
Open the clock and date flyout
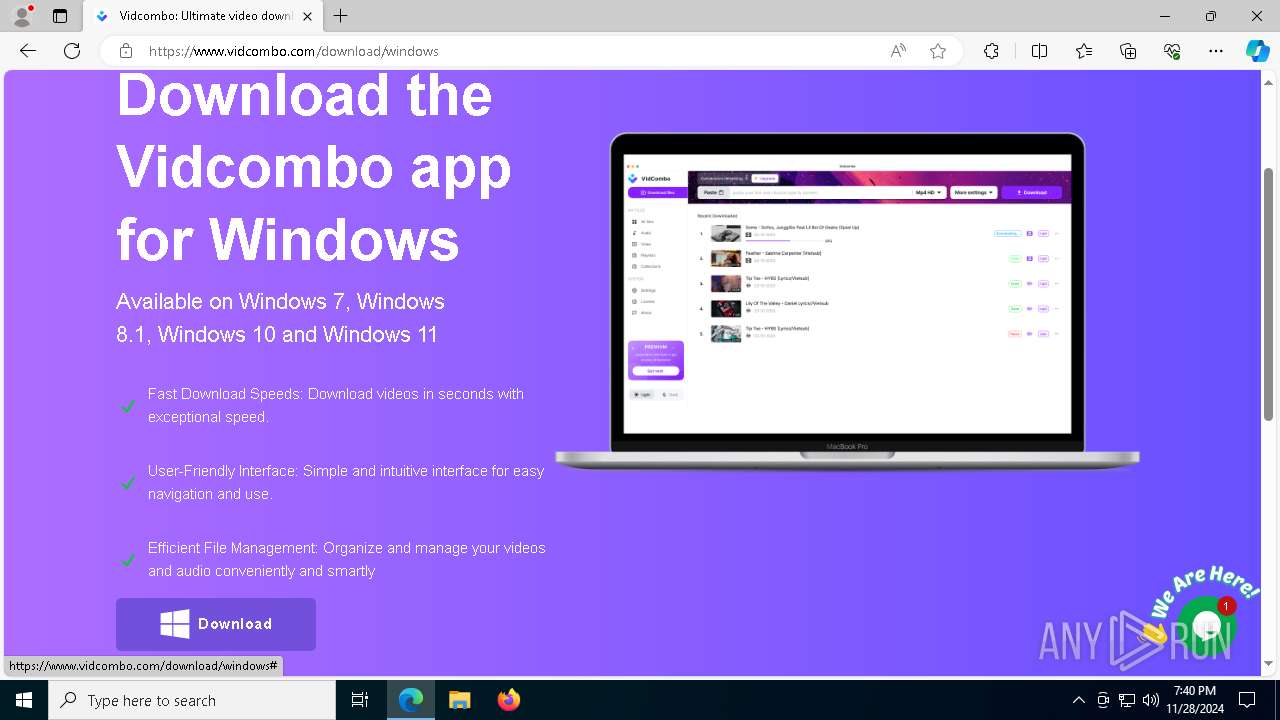point(1195,700)
